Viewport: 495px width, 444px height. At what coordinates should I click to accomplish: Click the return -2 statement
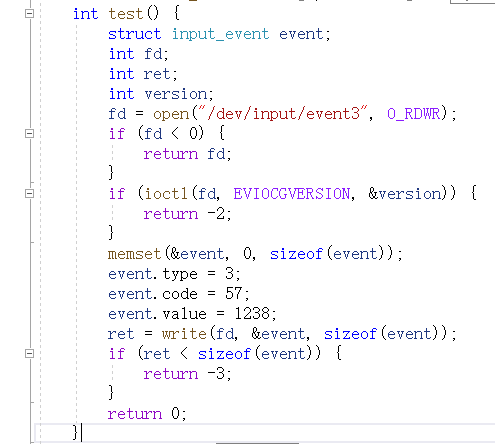pos(187,214)
